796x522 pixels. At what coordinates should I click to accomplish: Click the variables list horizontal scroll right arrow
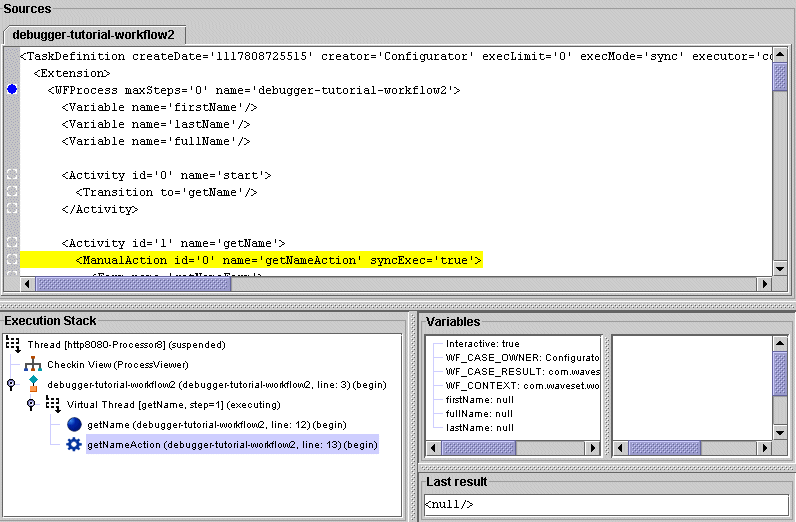[x=592, y=448]
